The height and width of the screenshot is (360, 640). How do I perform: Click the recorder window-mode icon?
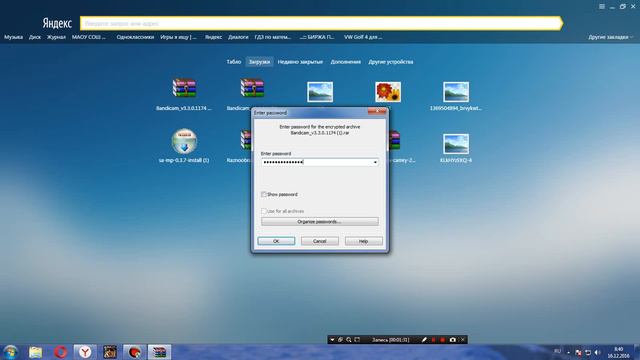(x=340, y=340)
